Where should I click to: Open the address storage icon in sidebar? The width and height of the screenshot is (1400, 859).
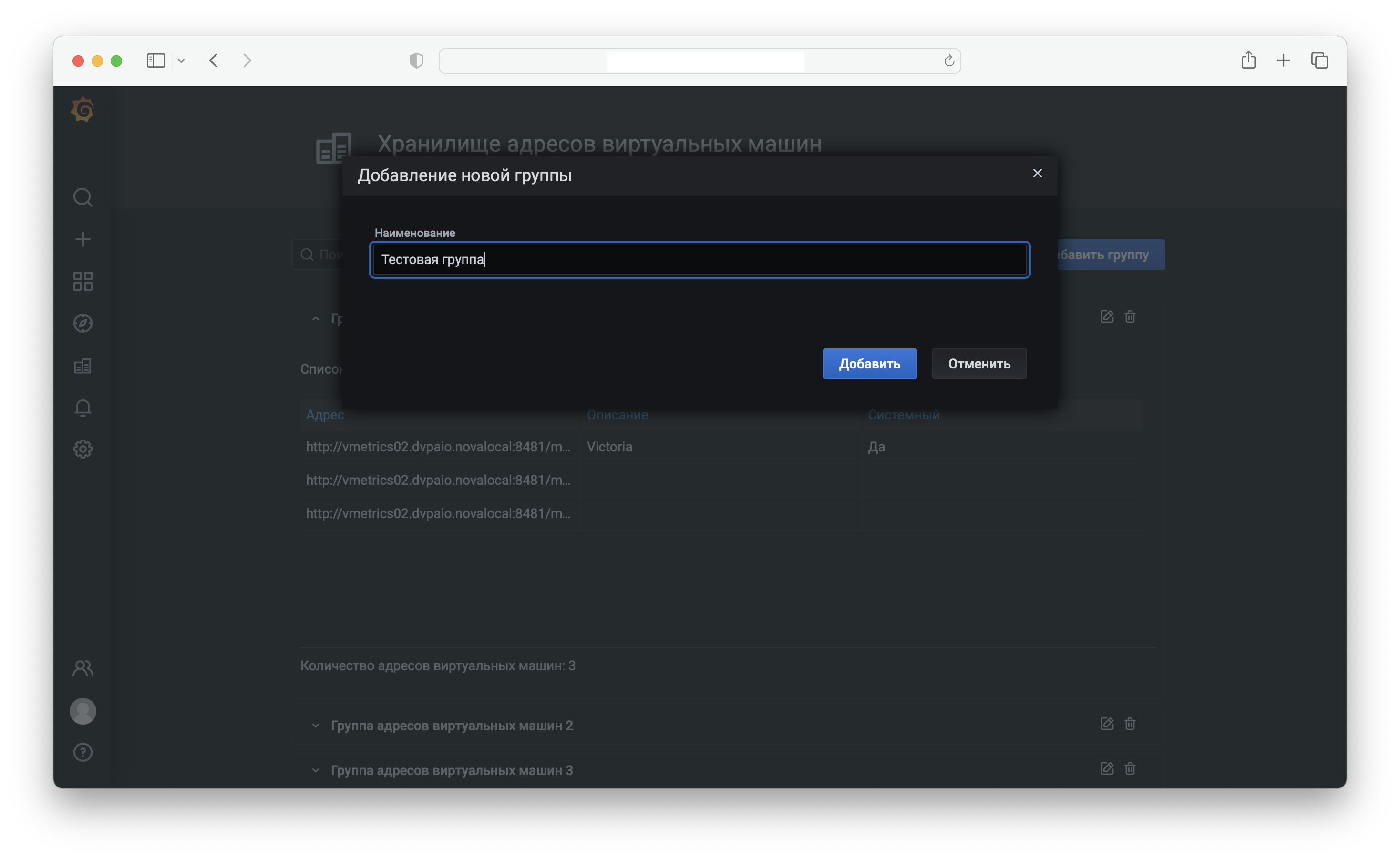pos(83,366)
